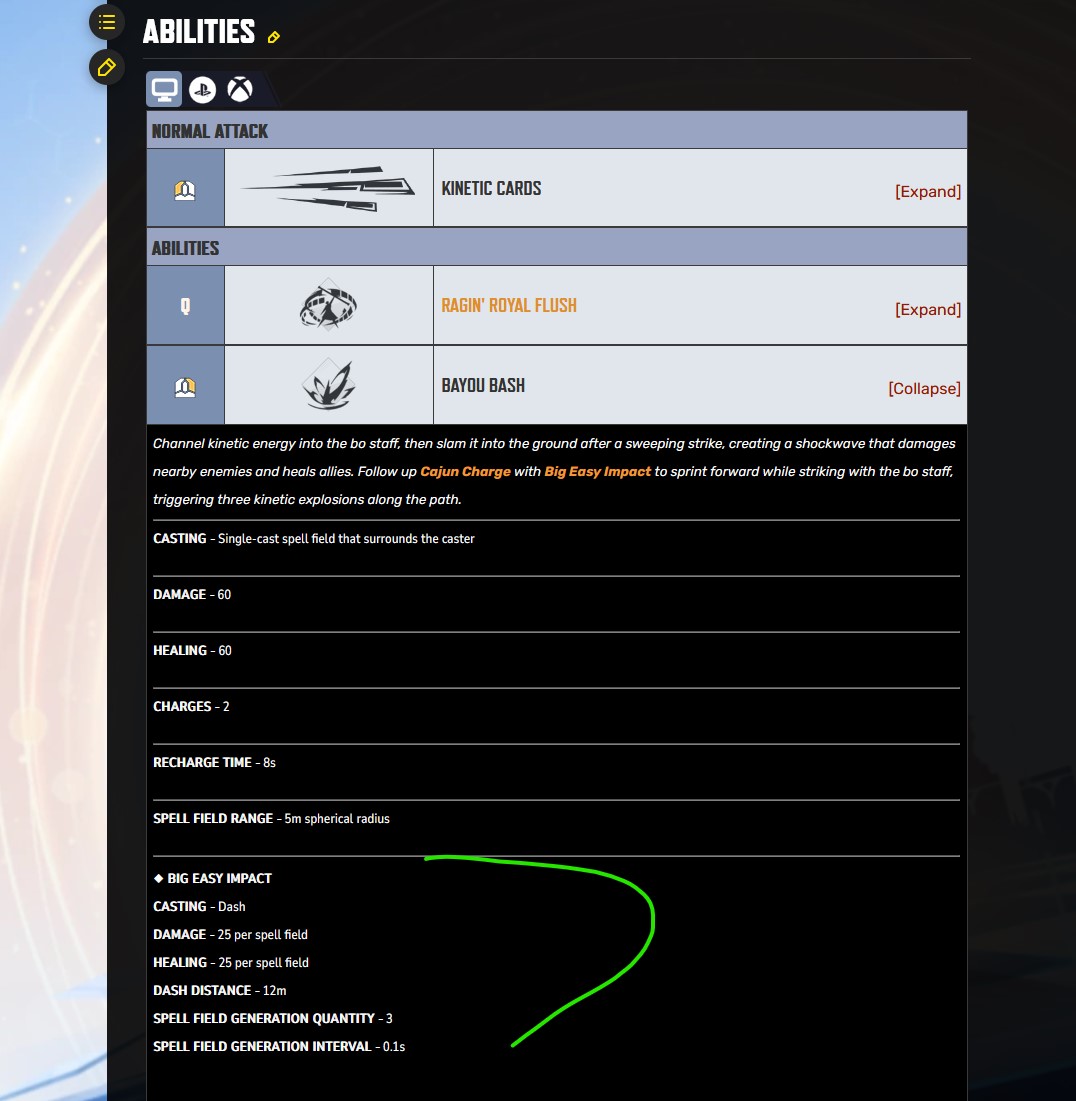
Task: Click the 'CASTING - Dash' line
Action: 199,906
